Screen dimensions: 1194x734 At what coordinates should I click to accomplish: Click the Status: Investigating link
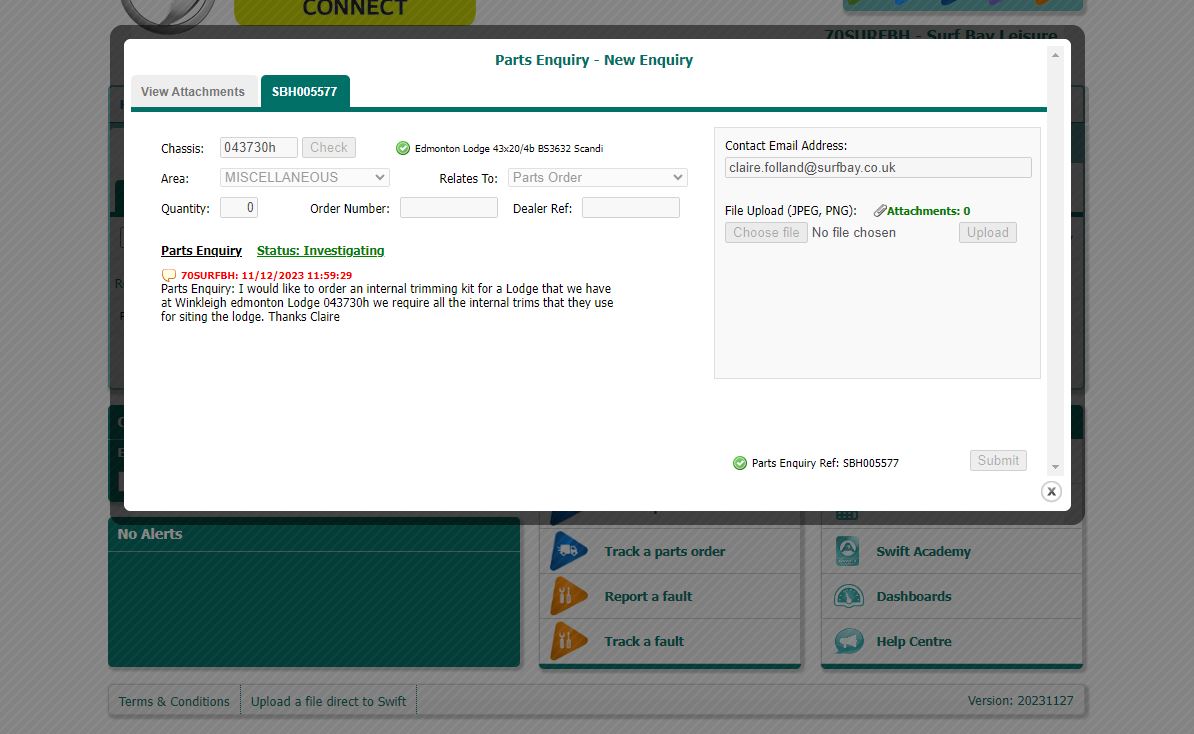click(321, 251)
